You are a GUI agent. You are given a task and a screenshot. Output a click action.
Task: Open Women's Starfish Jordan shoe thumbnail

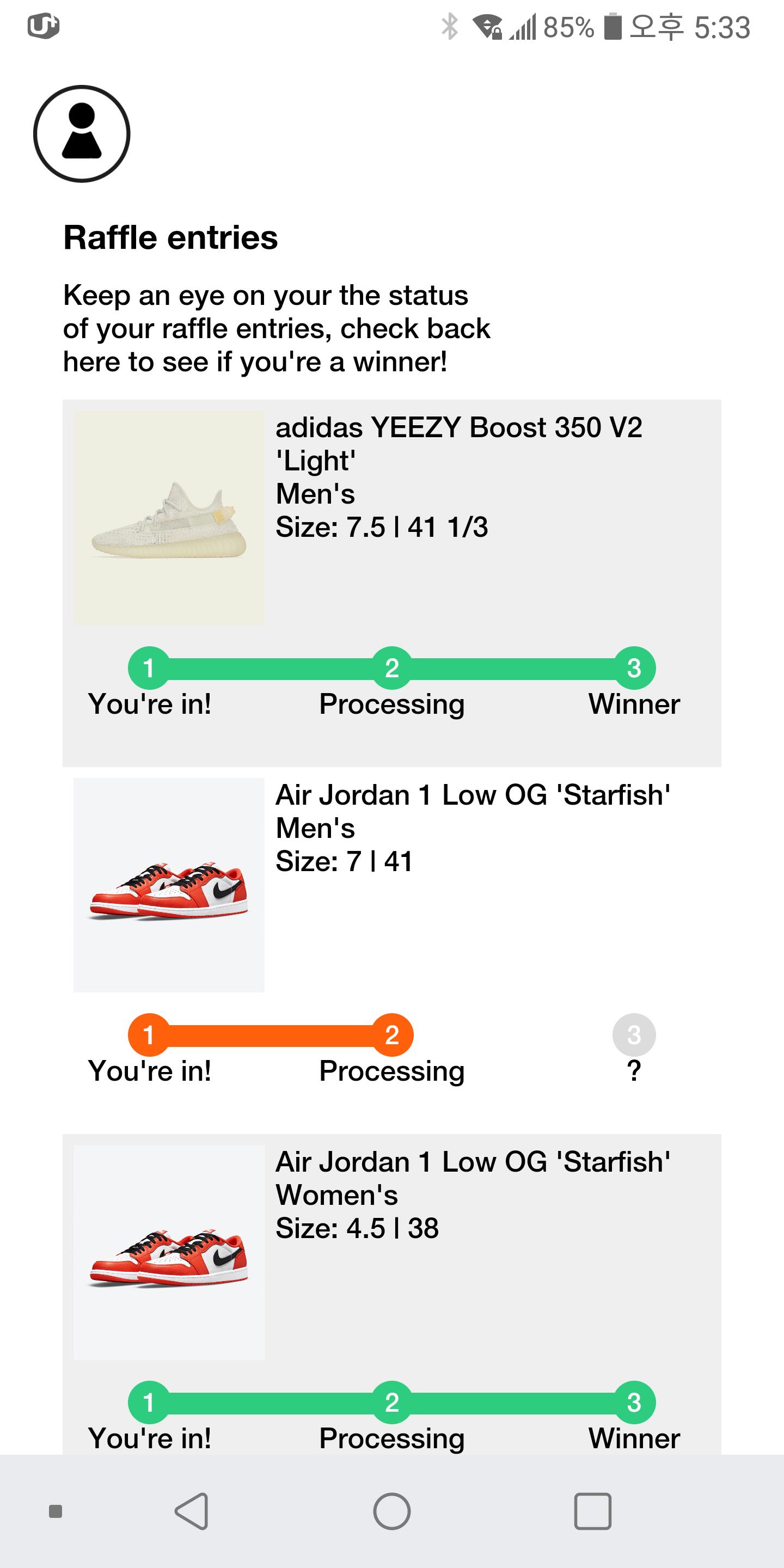[x=169, y=1252]
